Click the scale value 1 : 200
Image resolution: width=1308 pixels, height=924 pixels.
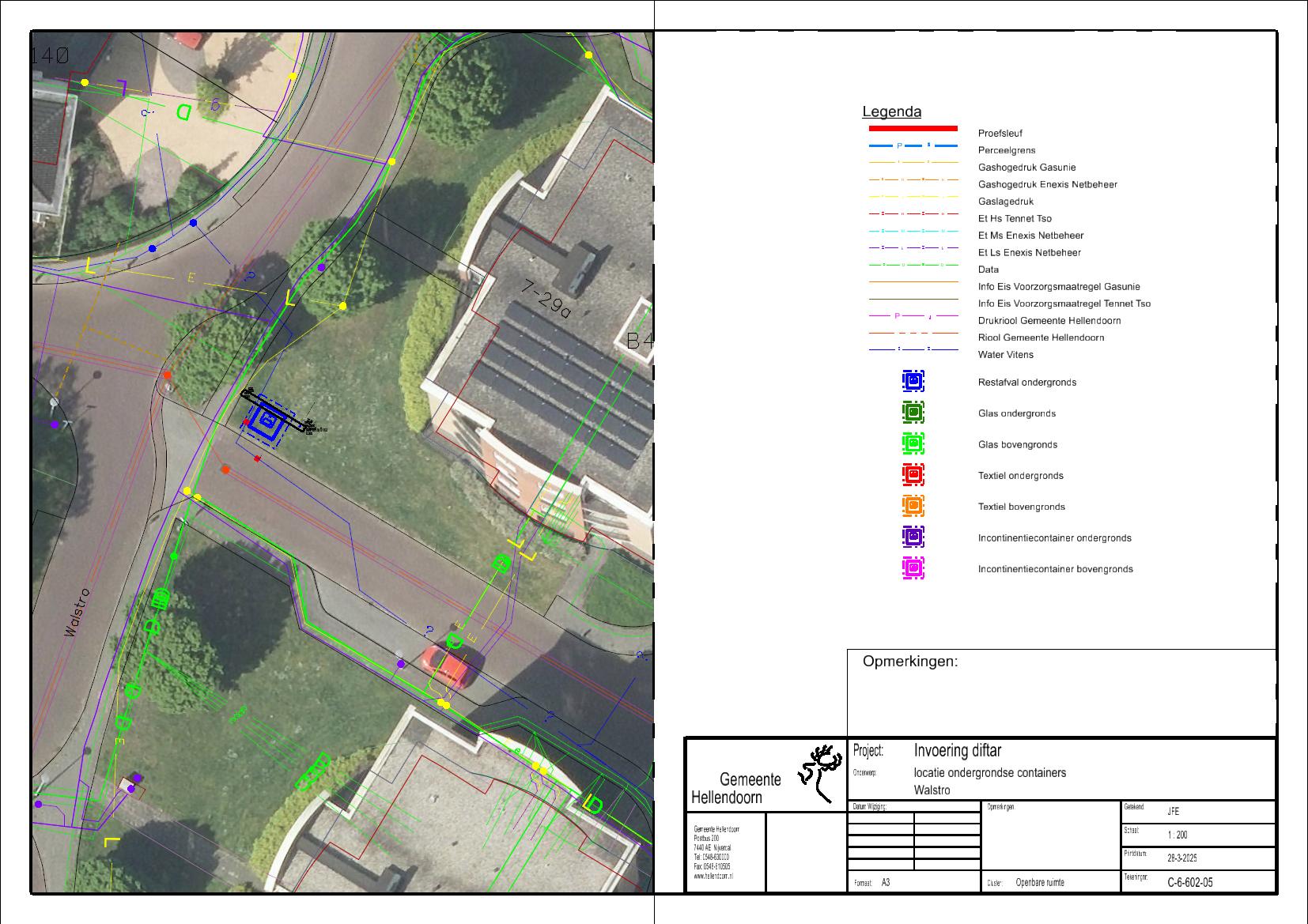click(1177, 835)
